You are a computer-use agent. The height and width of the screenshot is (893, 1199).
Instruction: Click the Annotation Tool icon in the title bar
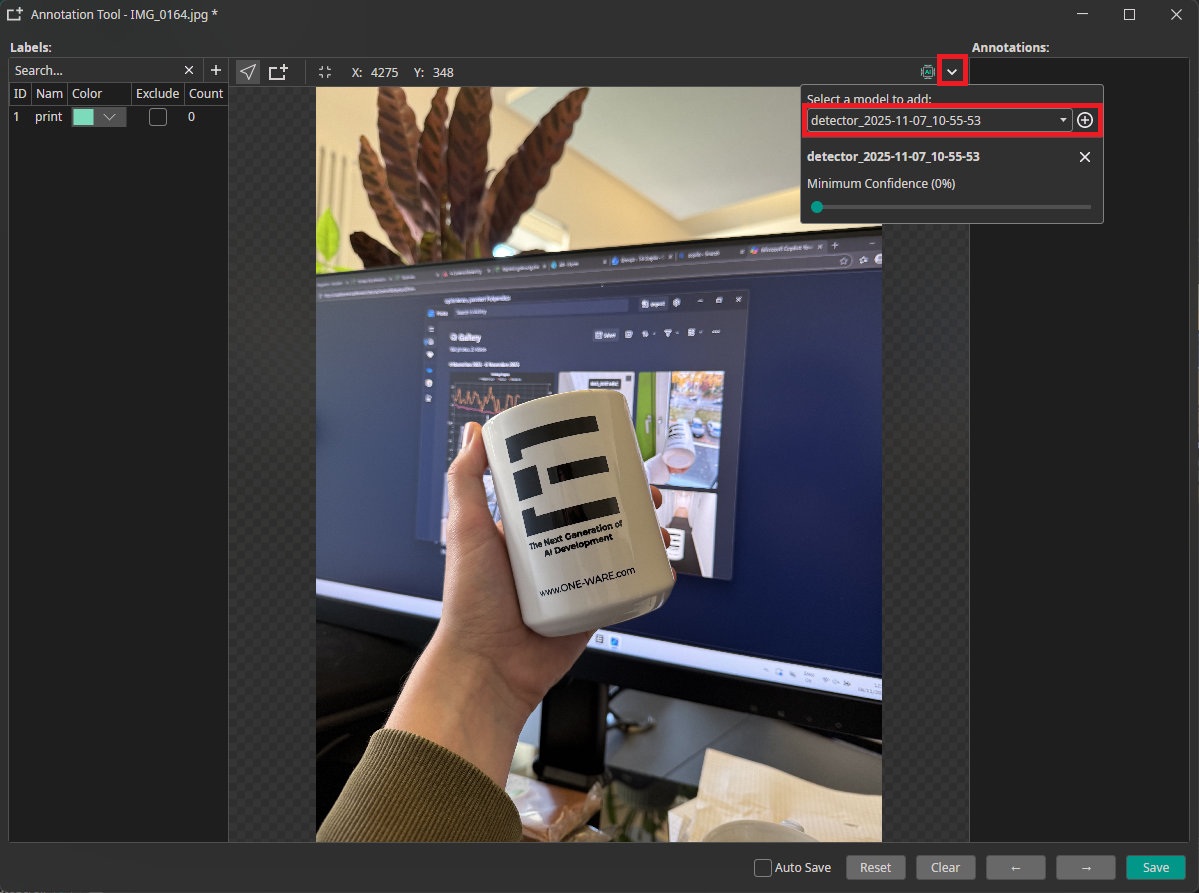click(14, 14)
